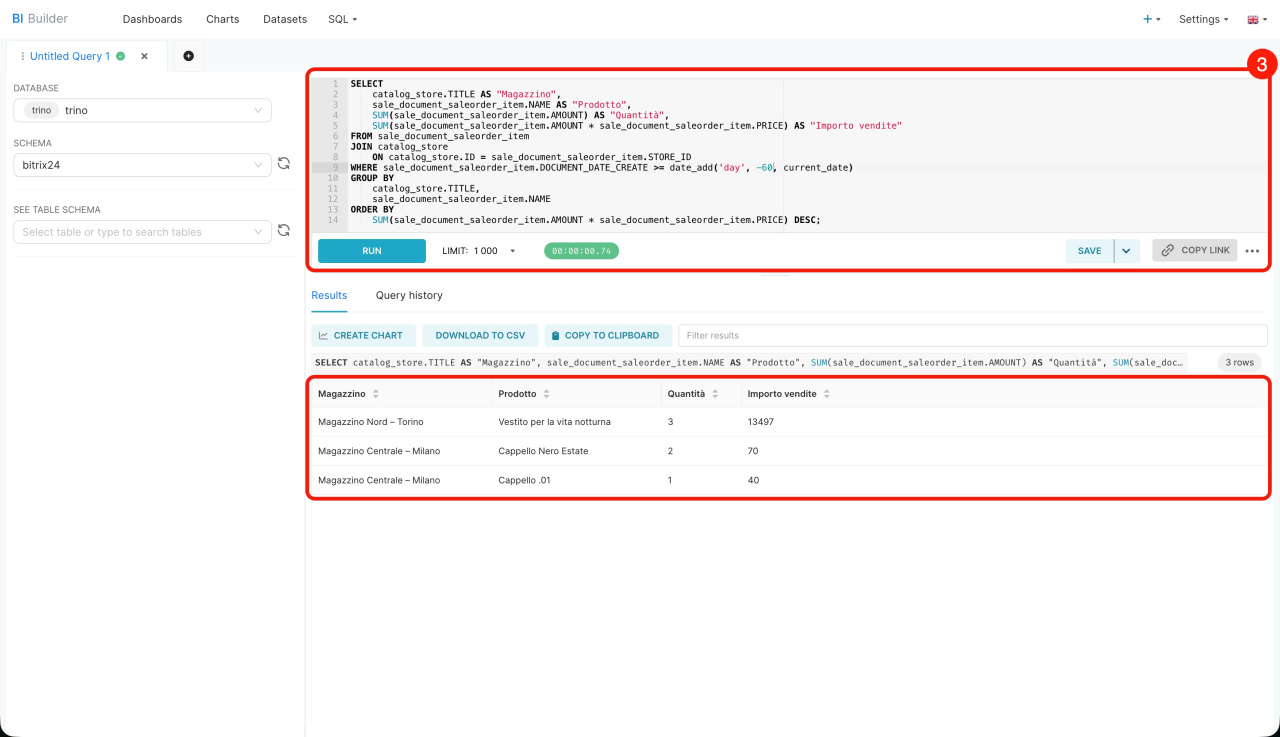Expand the Save button arrow
Screen dimensions: 1280x737
coord(1126,251)
